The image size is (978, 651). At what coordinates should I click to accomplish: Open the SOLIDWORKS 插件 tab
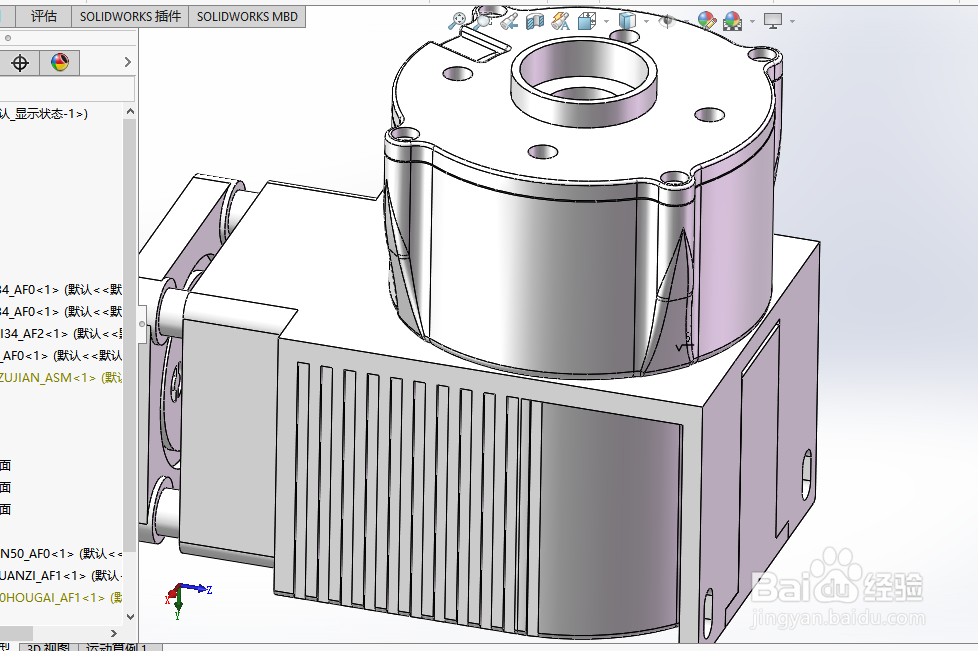click(x=130, y=16)
